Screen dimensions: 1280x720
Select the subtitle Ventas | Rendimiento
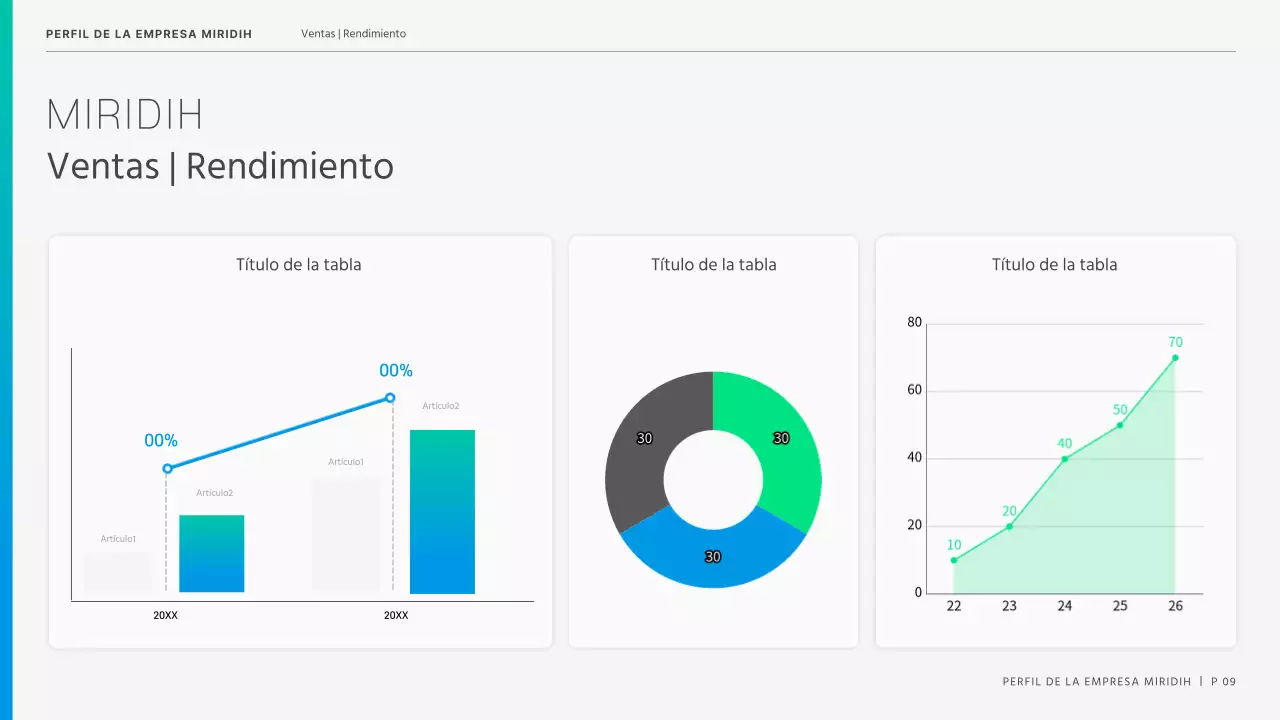pyautogui.click(x=220, y=166)
